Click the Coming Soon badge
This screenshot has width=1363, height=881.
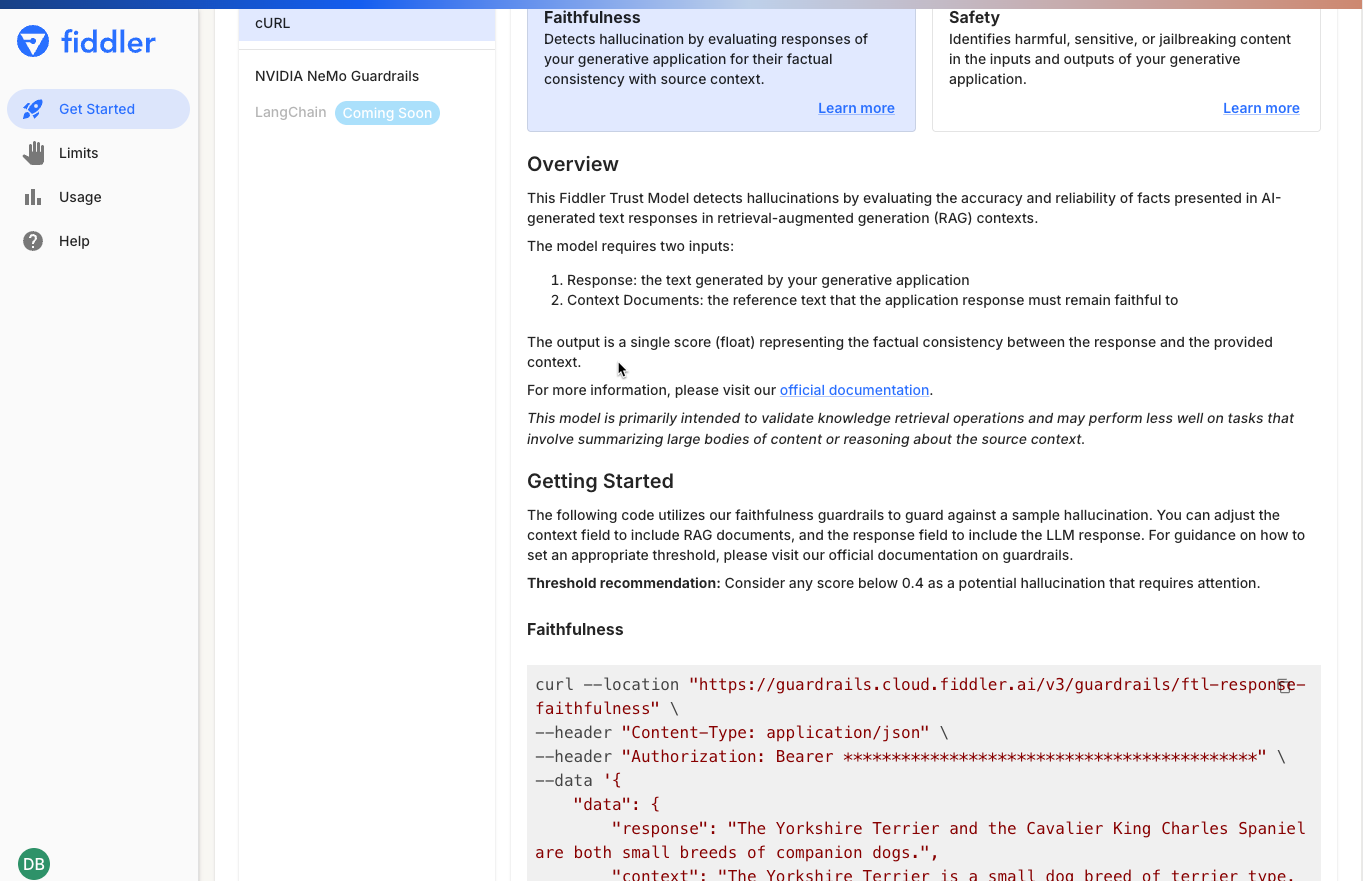[x=387, y=113]
